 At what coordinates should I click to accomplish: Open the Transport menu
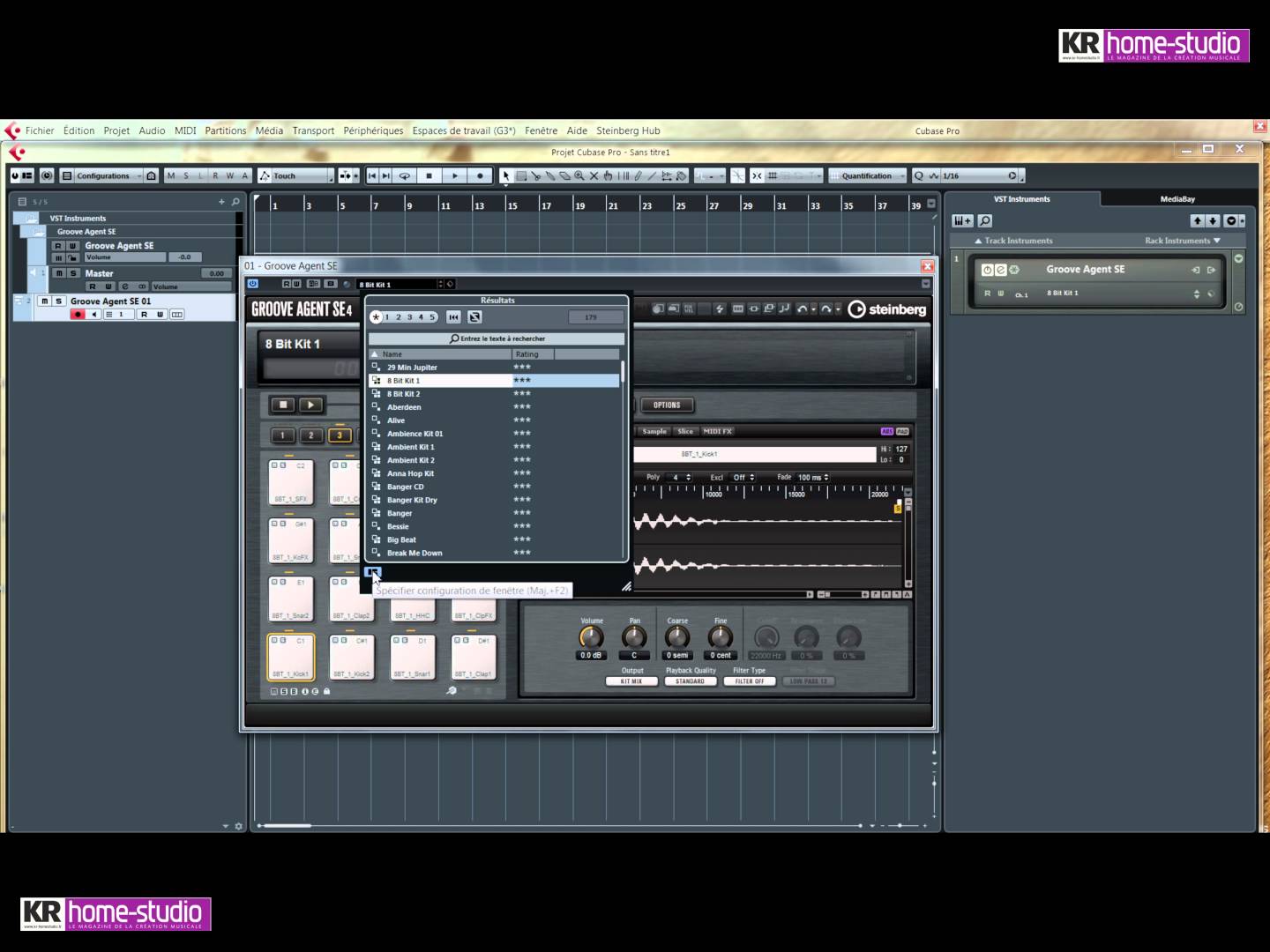coord(313,130)
